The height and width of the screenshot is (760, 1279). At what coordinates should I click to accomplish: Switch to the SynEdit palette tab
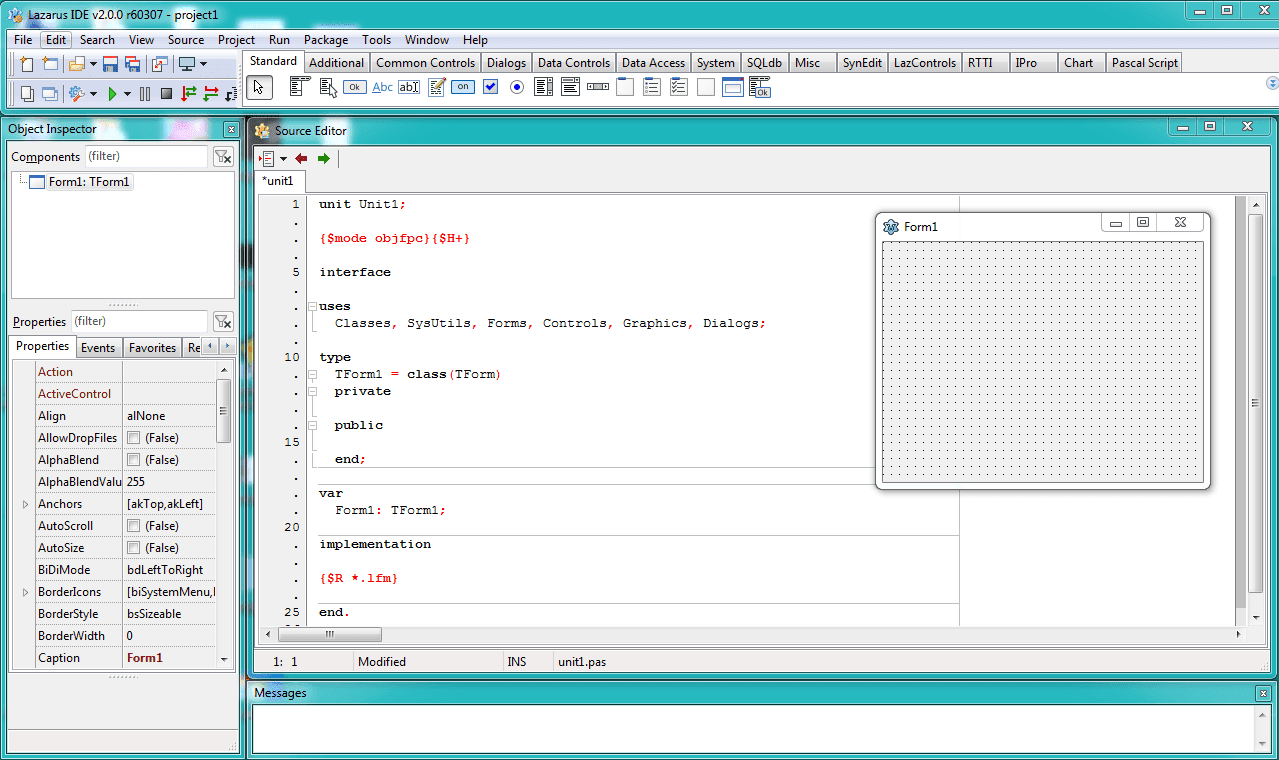pyautogui.click(x=861, y=62)
